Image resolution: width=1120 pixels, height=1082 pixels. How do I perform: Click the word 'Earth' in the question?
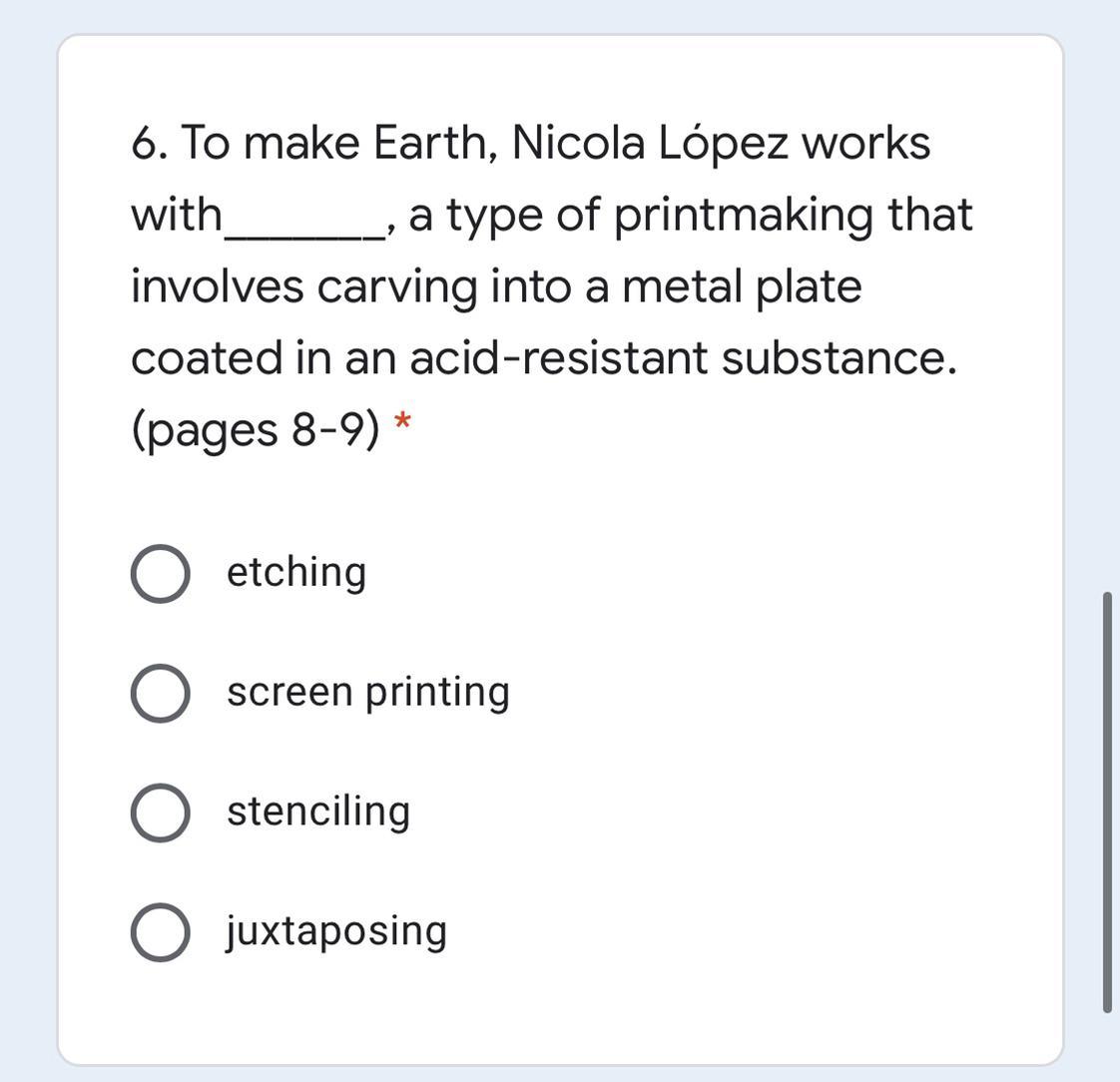[x=434, y=144]
